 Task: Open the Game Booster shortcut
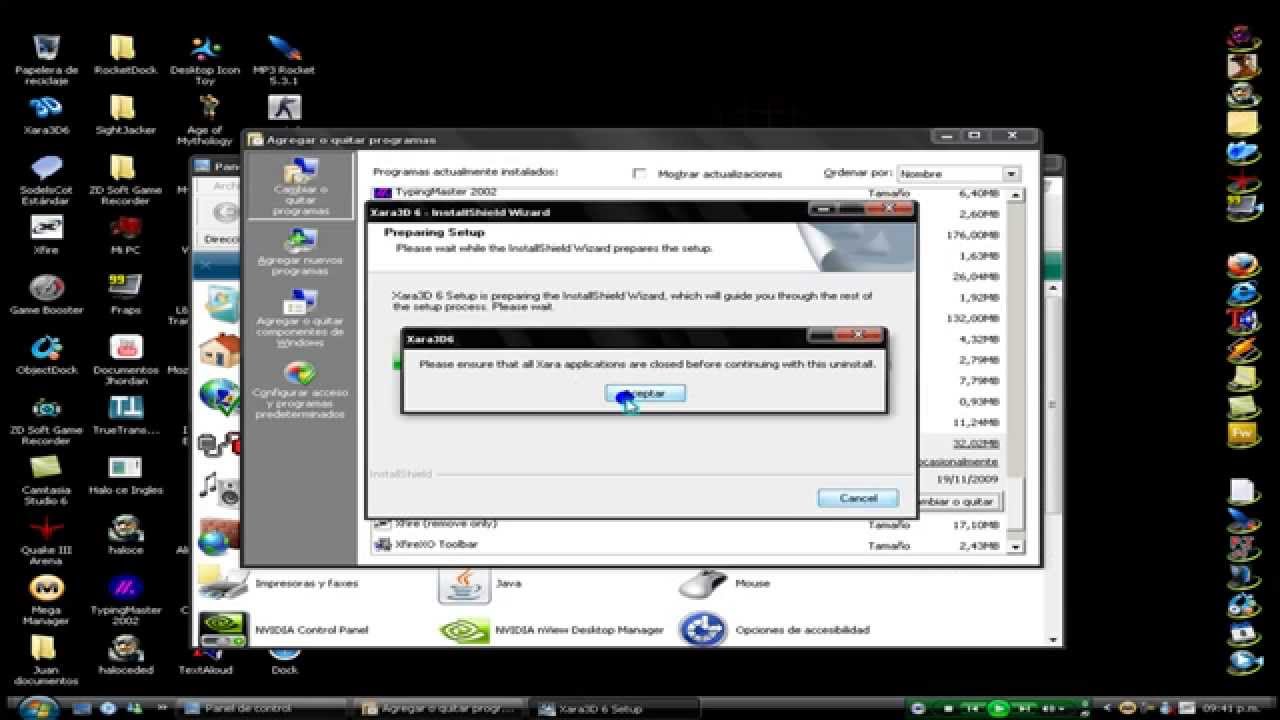[46, 296]
